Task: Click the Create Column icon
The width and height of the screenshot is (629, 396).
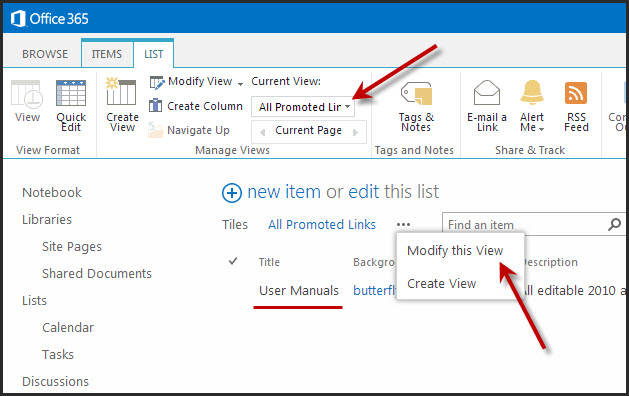Action: (x=156, y=106)
